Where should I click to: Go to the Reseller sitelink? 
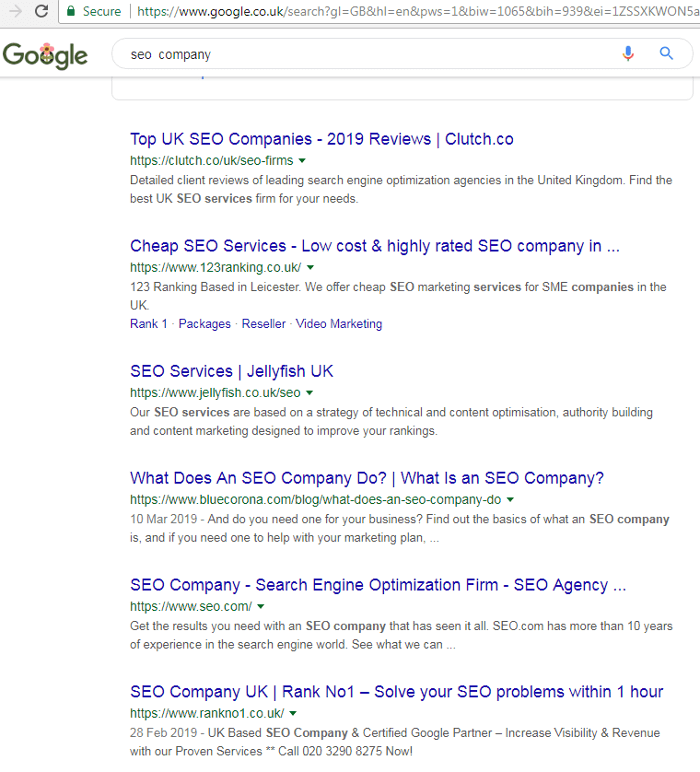pyautogui.click(x=263, y=324)
